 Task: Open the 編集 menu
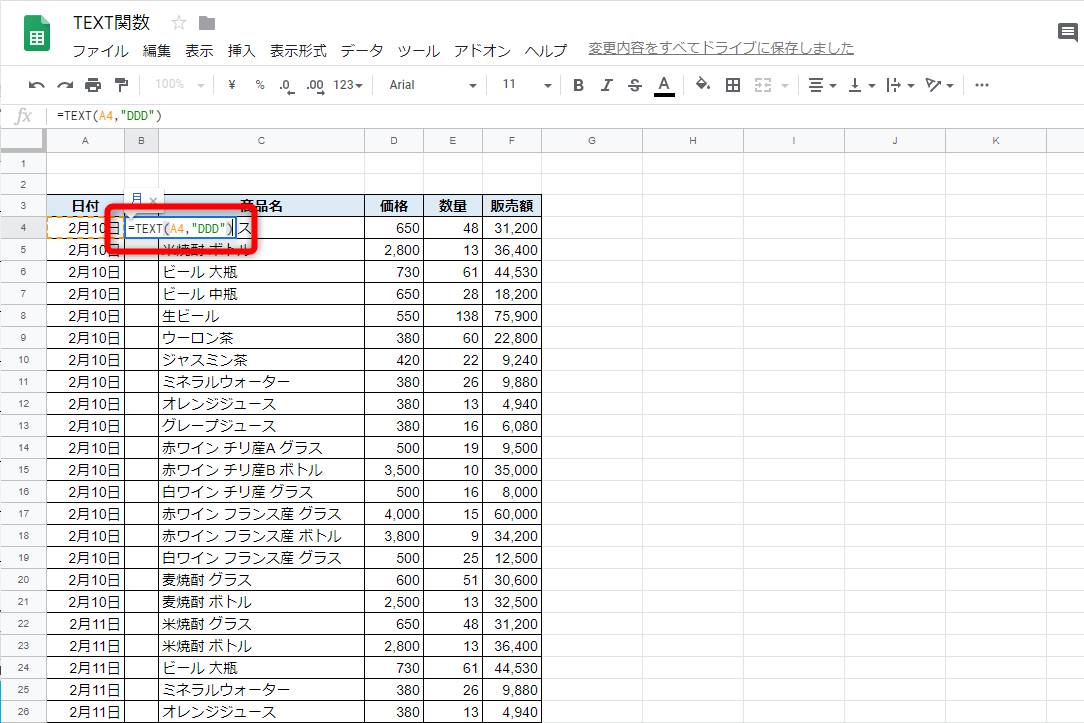coord(156,50)
